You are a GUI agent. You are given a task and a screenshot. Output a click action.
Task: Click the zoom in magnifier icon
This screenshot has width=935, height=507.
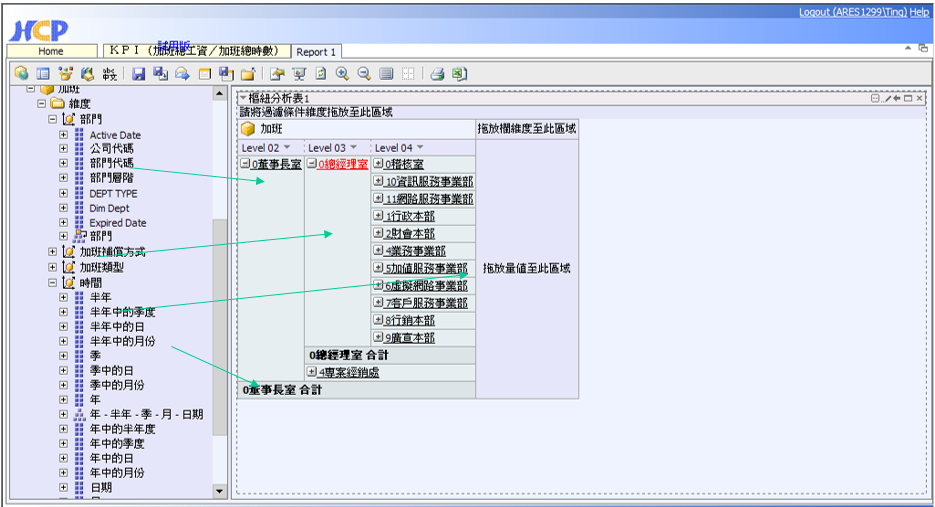[x=342, y=73]
